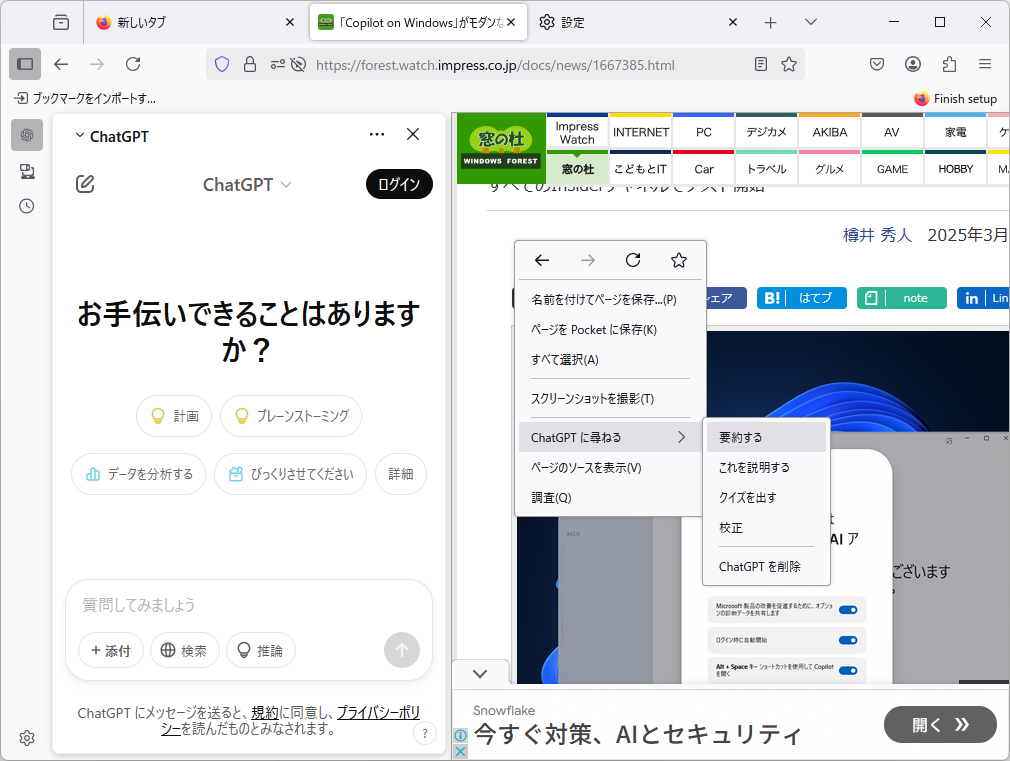Open the 規約 link at the sidebar bottom
Image resolution: width=1010 pixels, height=761 pixels.
pyautogui.click(x=264, y=712)
